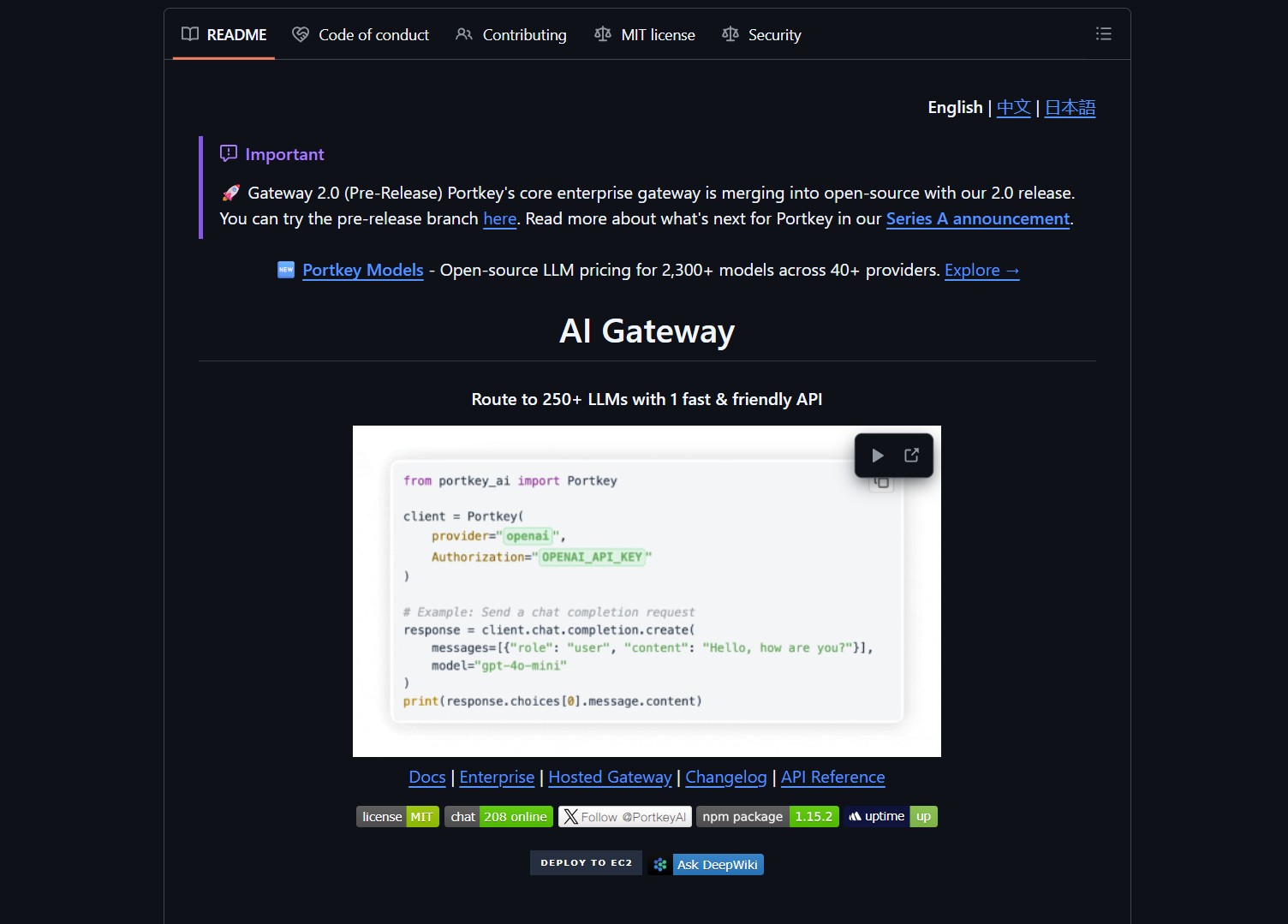Screen dimensions: 1288x924
Task: Click the Follow @PortkeyAI badge
Action: [x=624, y=817]
